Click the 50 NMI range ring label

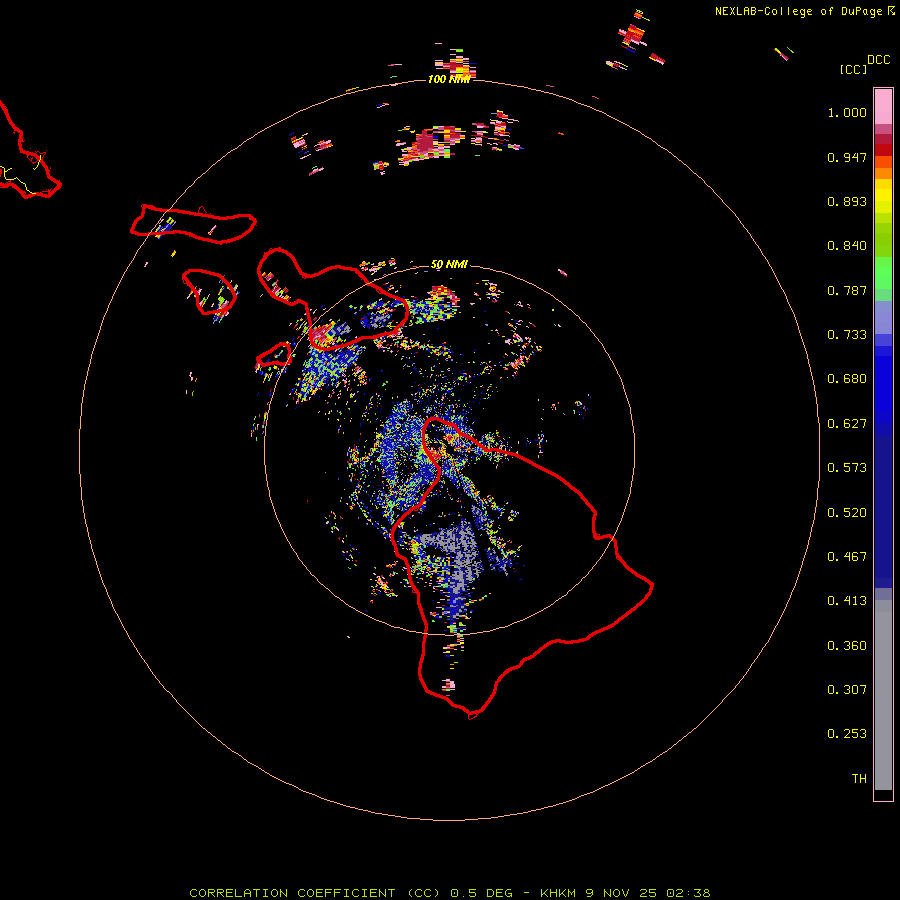pyautogui.click(x=449, y=265)
